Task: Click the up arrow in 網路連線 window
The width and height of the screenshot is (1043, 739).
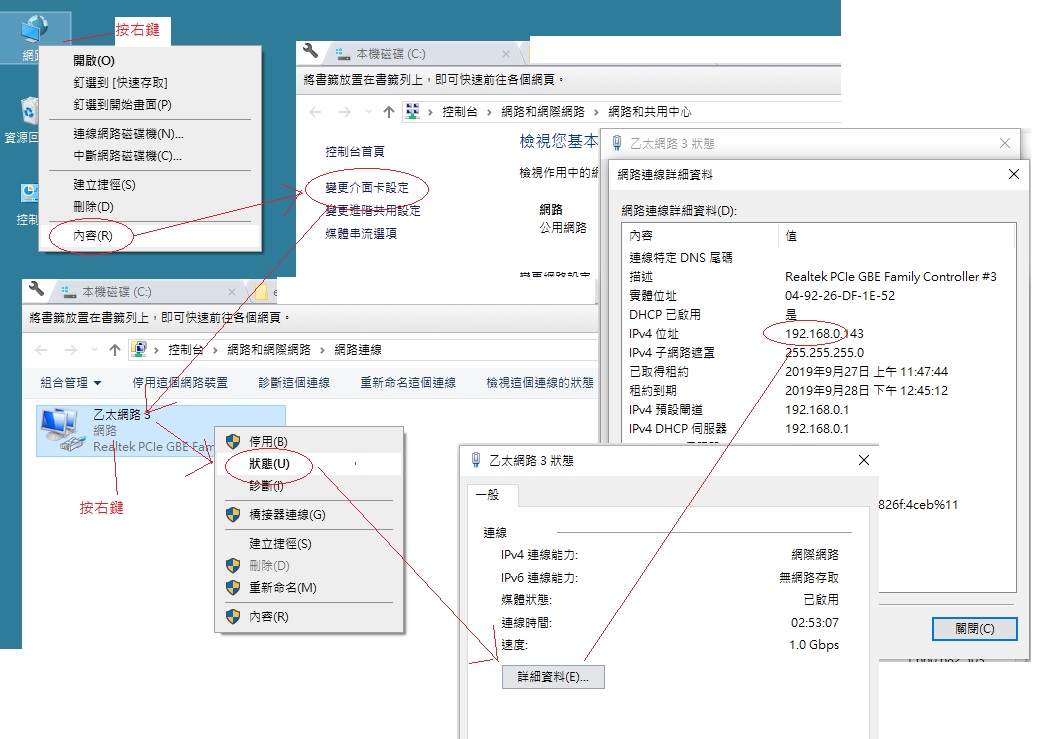Action: pos(115,350)
